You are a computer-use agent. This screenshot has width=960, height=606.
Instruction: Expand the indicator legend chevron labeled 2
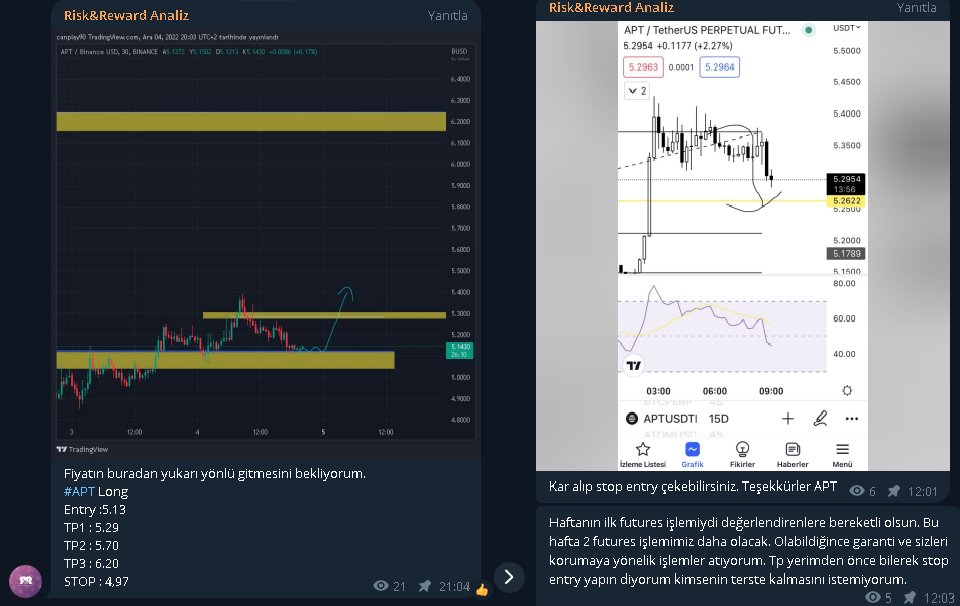637,91
